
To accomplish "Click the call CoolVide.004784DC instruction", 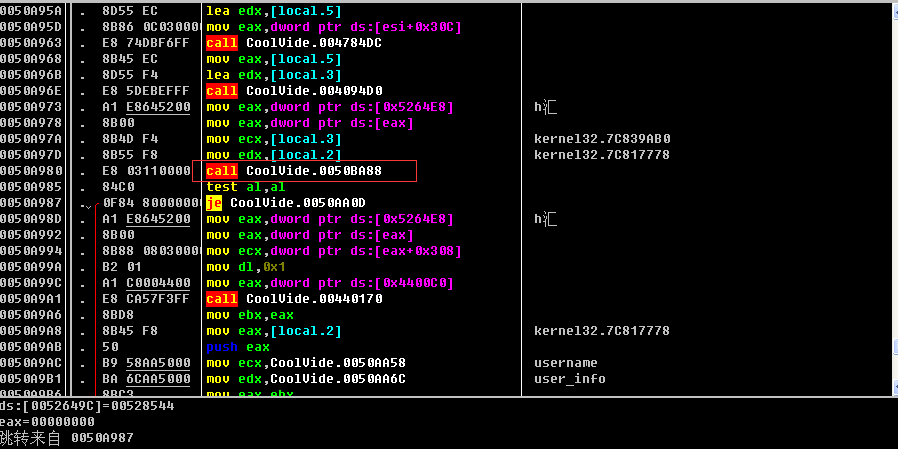I will click(294, 43).
